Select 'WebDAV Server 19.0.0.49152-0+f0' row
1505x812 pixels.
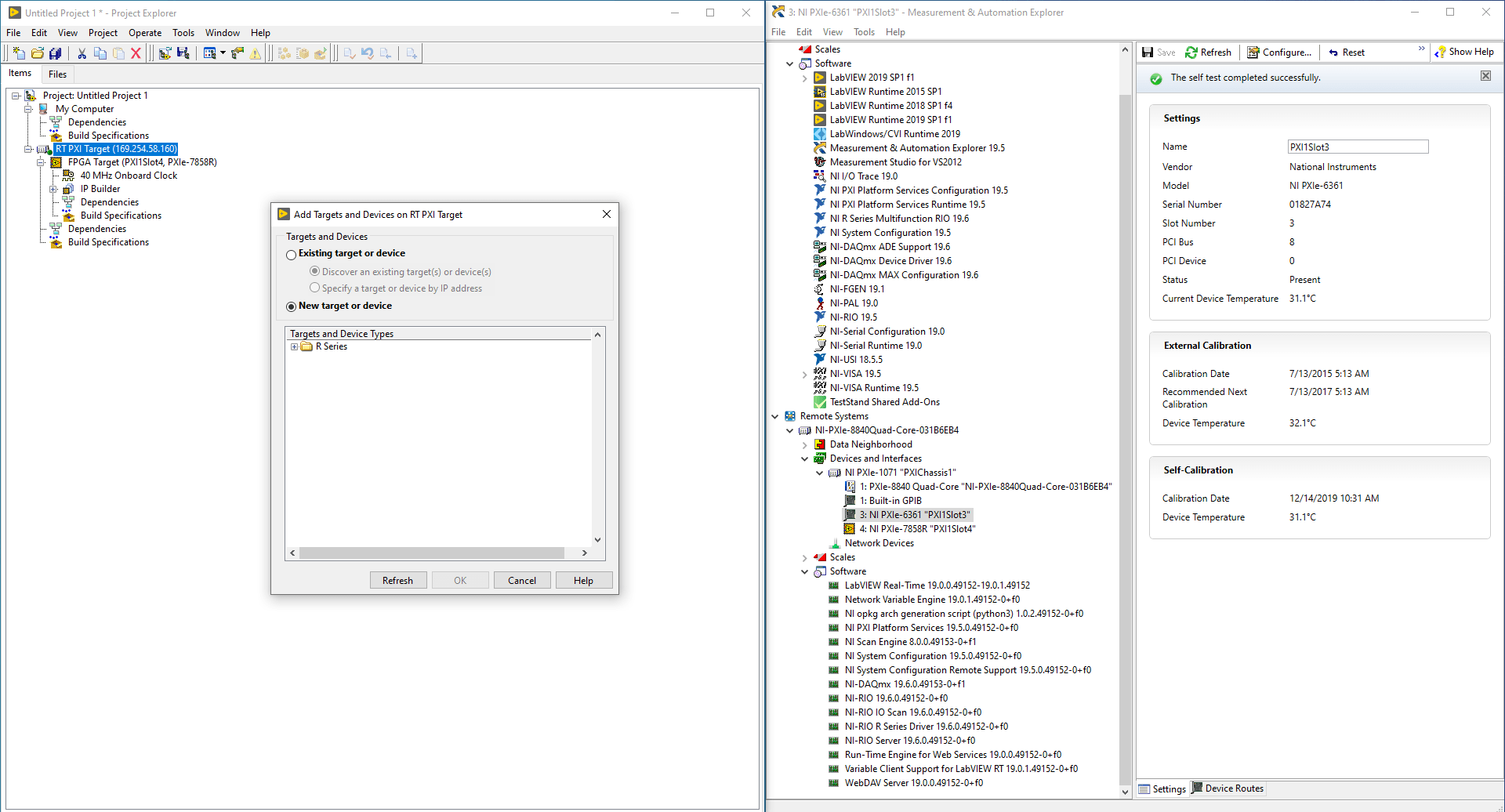point(906,783)
